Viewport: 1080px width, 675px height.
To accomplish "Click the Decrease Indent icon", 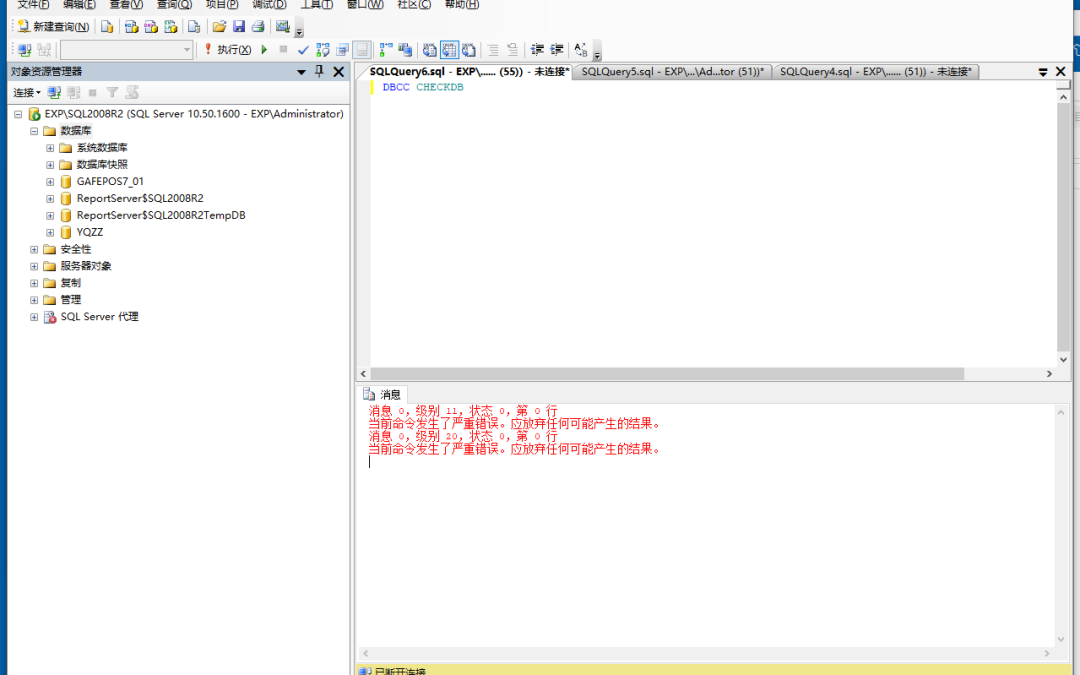I will pos(537,50).
